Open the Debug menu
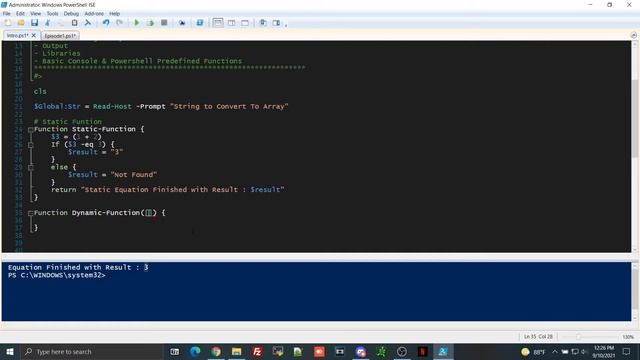Image resolution: width=640 pixels, height=360 pixels. (x=71, y=13)
